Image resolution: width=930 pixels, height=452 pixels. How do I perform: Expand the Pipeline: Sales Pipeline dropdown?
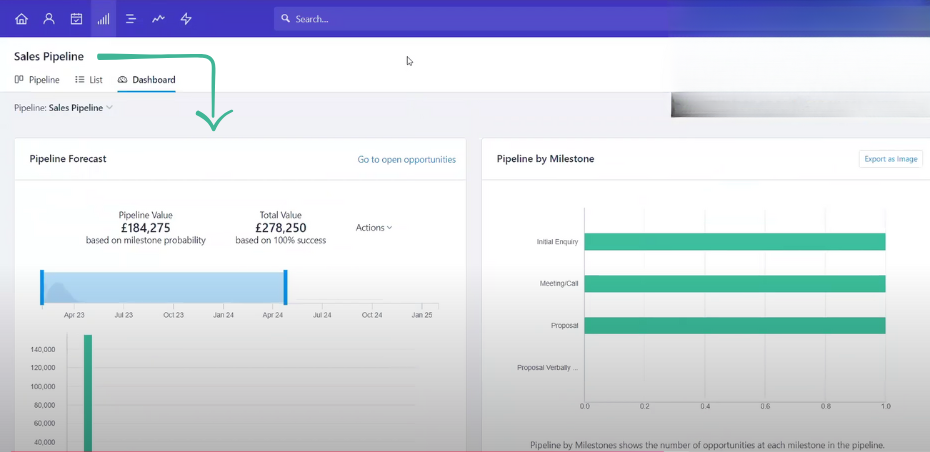coord(63,108)
